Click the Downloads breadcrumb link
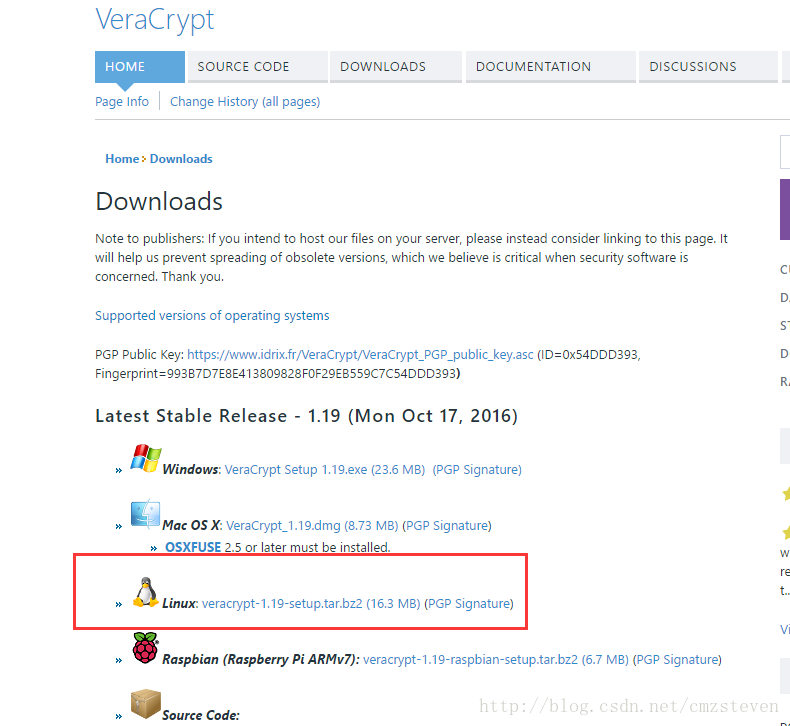This screenshot has height=726, width=790. point(181,159)
